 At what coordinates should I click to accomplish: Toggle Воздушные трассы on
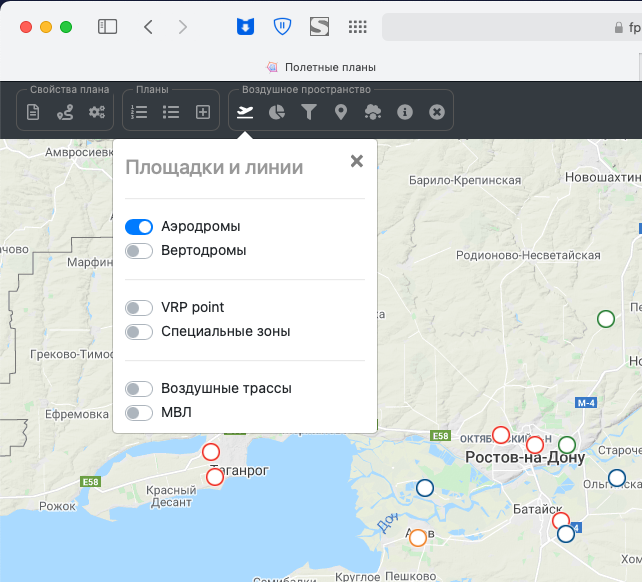pyautogui.click(x=139, y=389)
